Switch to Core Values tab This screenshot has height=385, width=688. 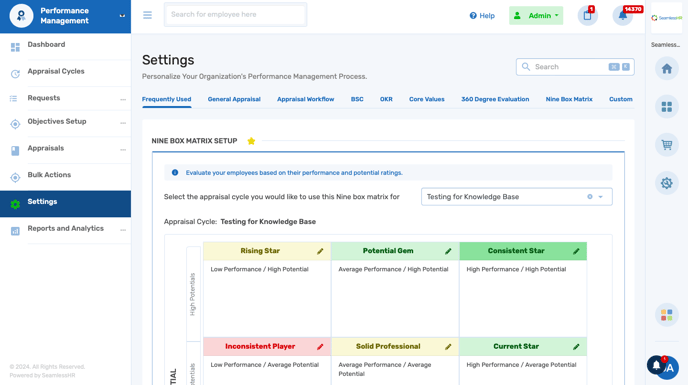tap(426, 99)
